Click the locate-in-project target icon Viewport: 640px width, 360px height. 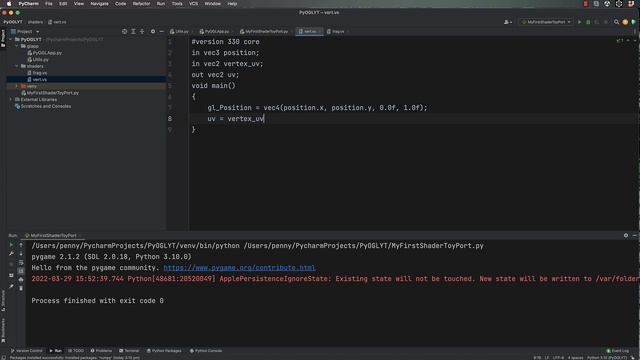(x=124, y=31)
